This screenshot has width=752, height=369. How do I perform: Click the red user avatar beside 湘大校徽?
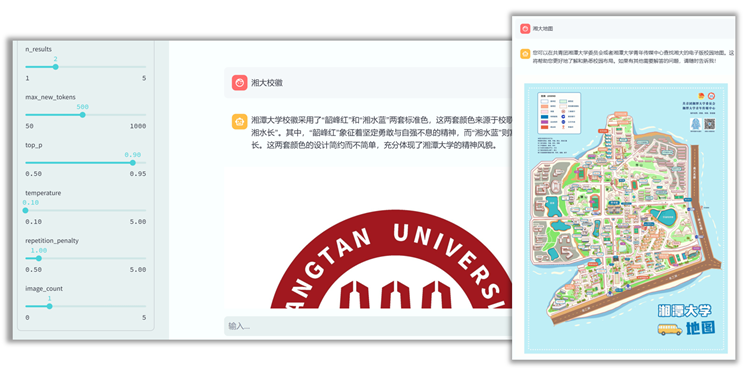pos(239,83)
